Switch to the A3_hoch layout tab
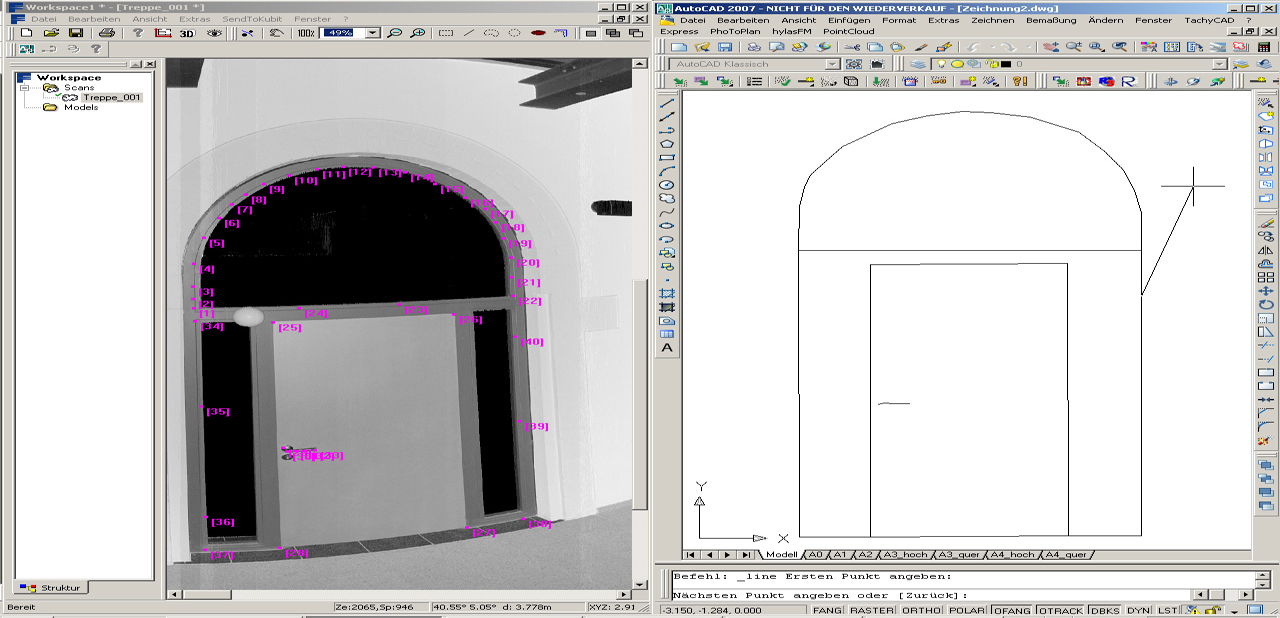1280x618 pixels. (x=906, y=554)
